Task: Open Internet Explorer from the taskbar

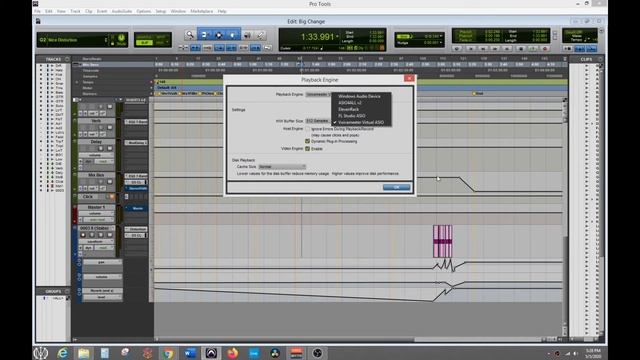Action: [x=62, y=353]
